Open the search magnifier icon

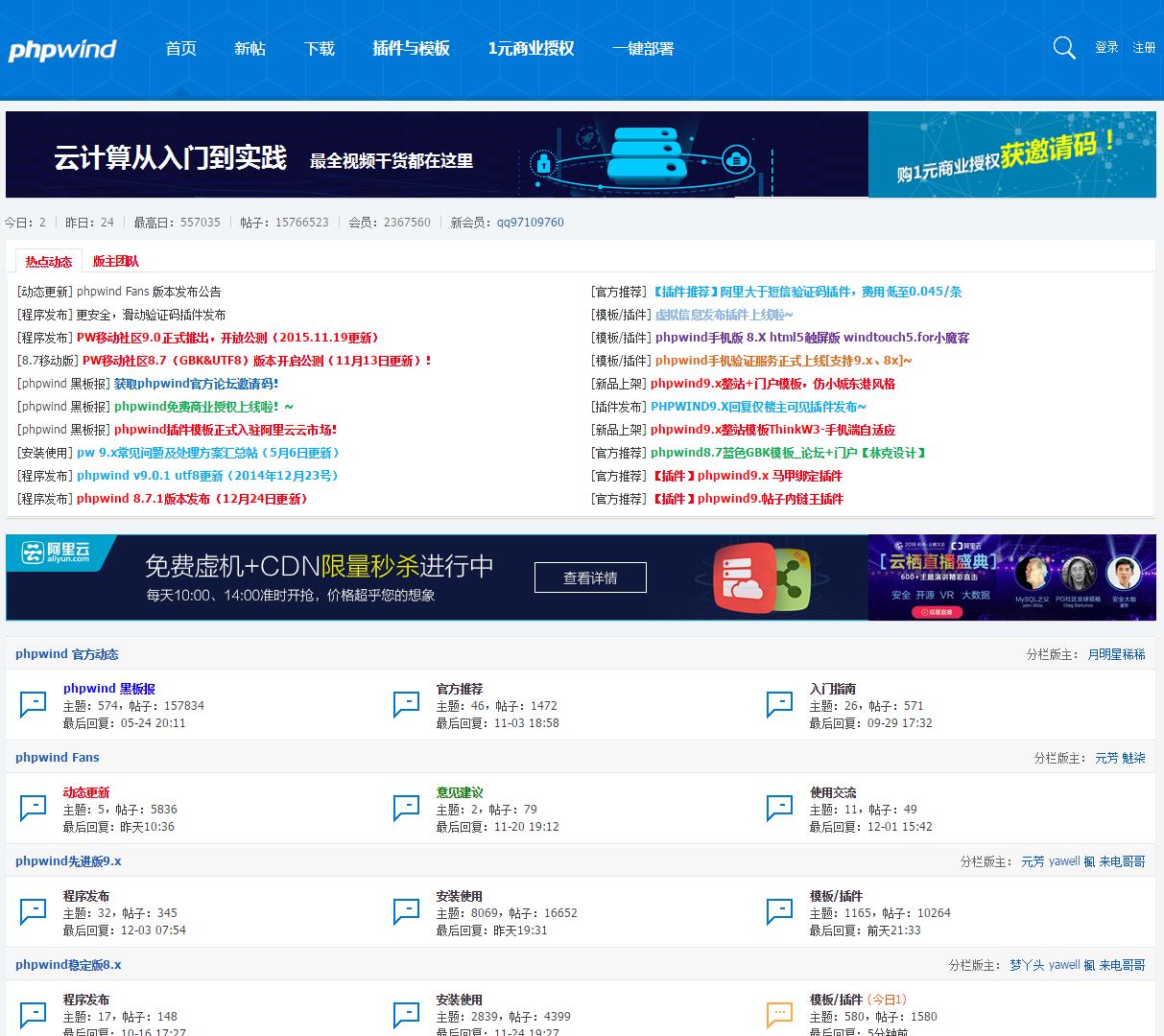pos(1064,48)
